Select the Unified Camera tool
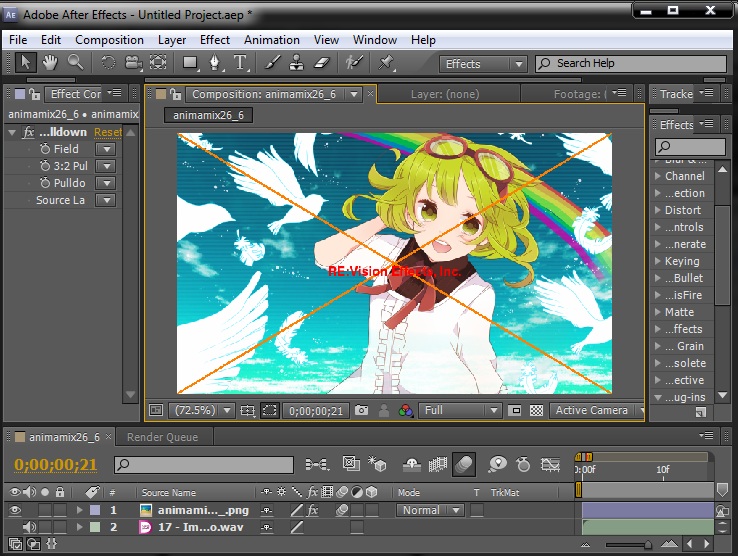738x556 pixels. [133, 63]
